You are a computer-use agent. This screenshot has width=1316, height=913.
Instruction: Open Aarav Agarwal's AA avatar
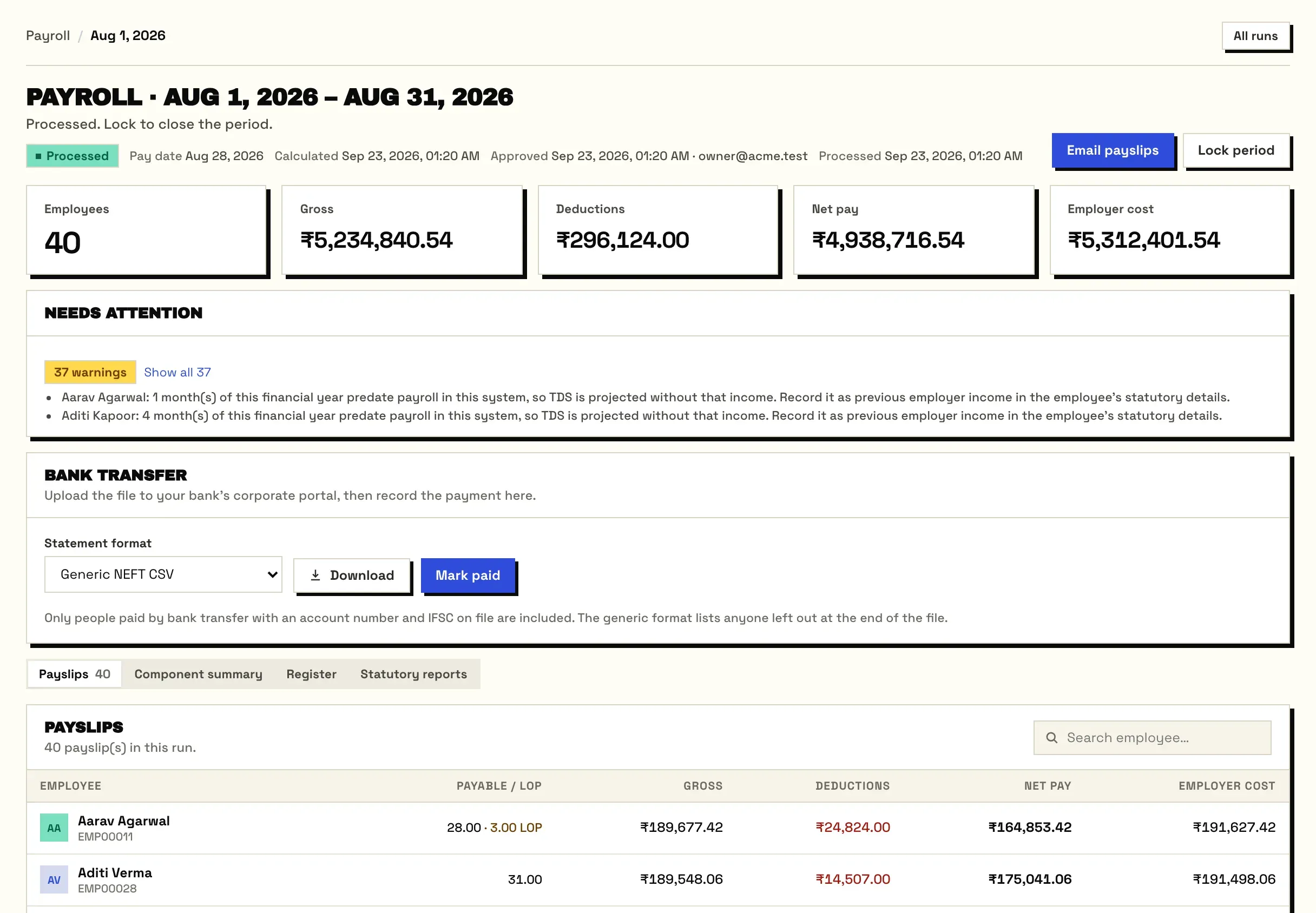click(54, 828)
